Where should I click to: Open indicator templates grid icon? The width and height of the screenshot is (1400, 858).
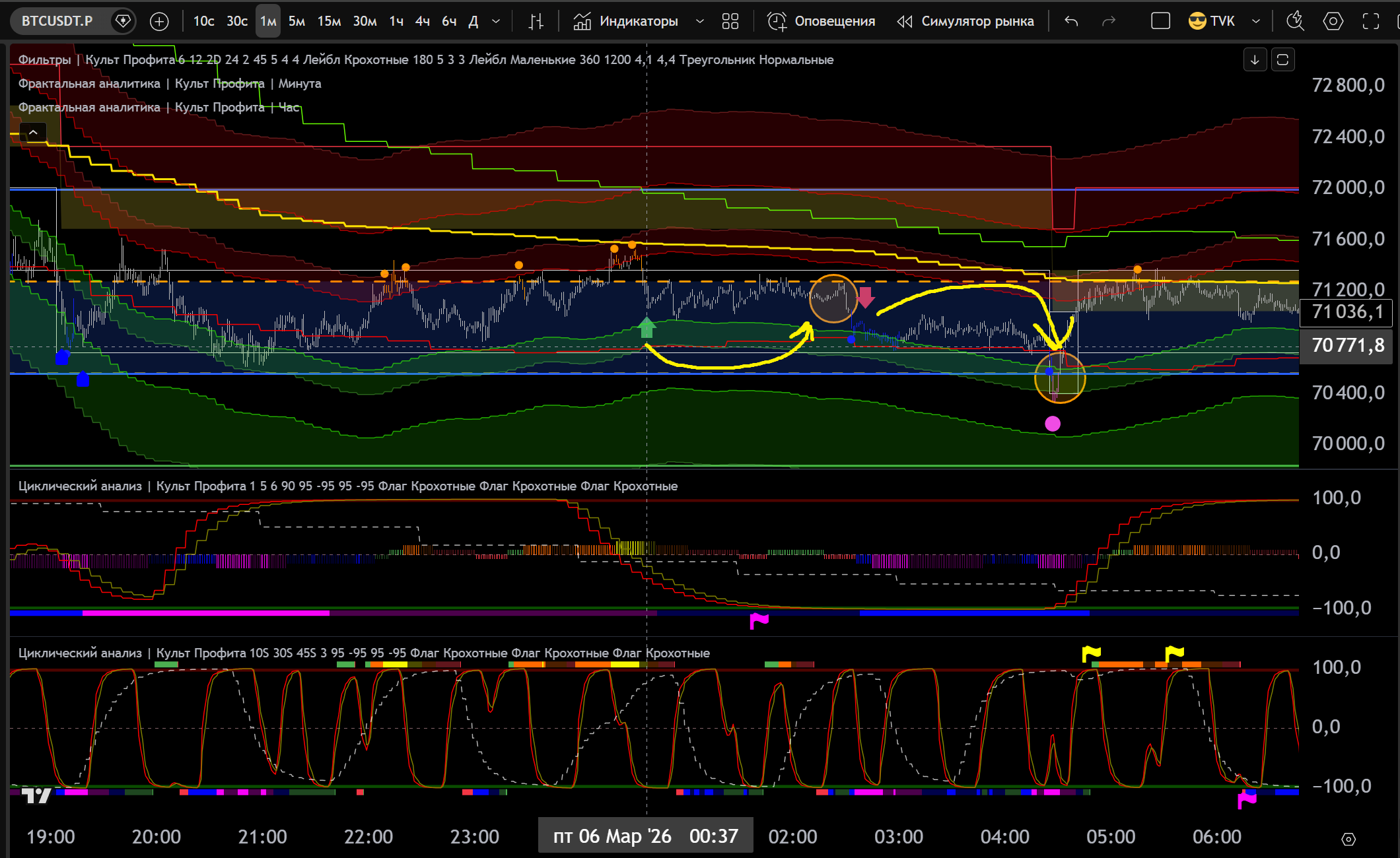click(730, 22)
